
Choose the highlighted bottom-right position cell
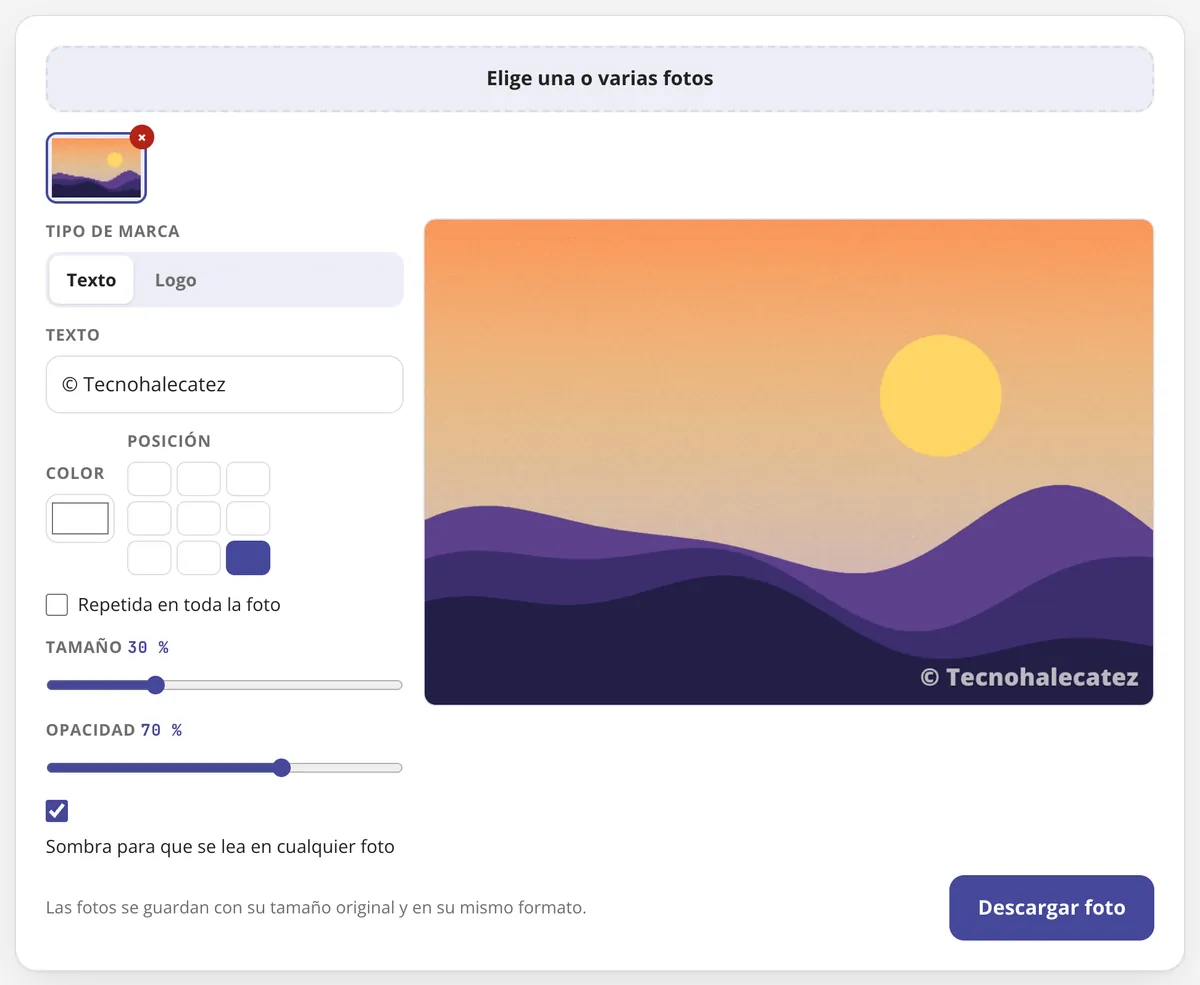248,558
